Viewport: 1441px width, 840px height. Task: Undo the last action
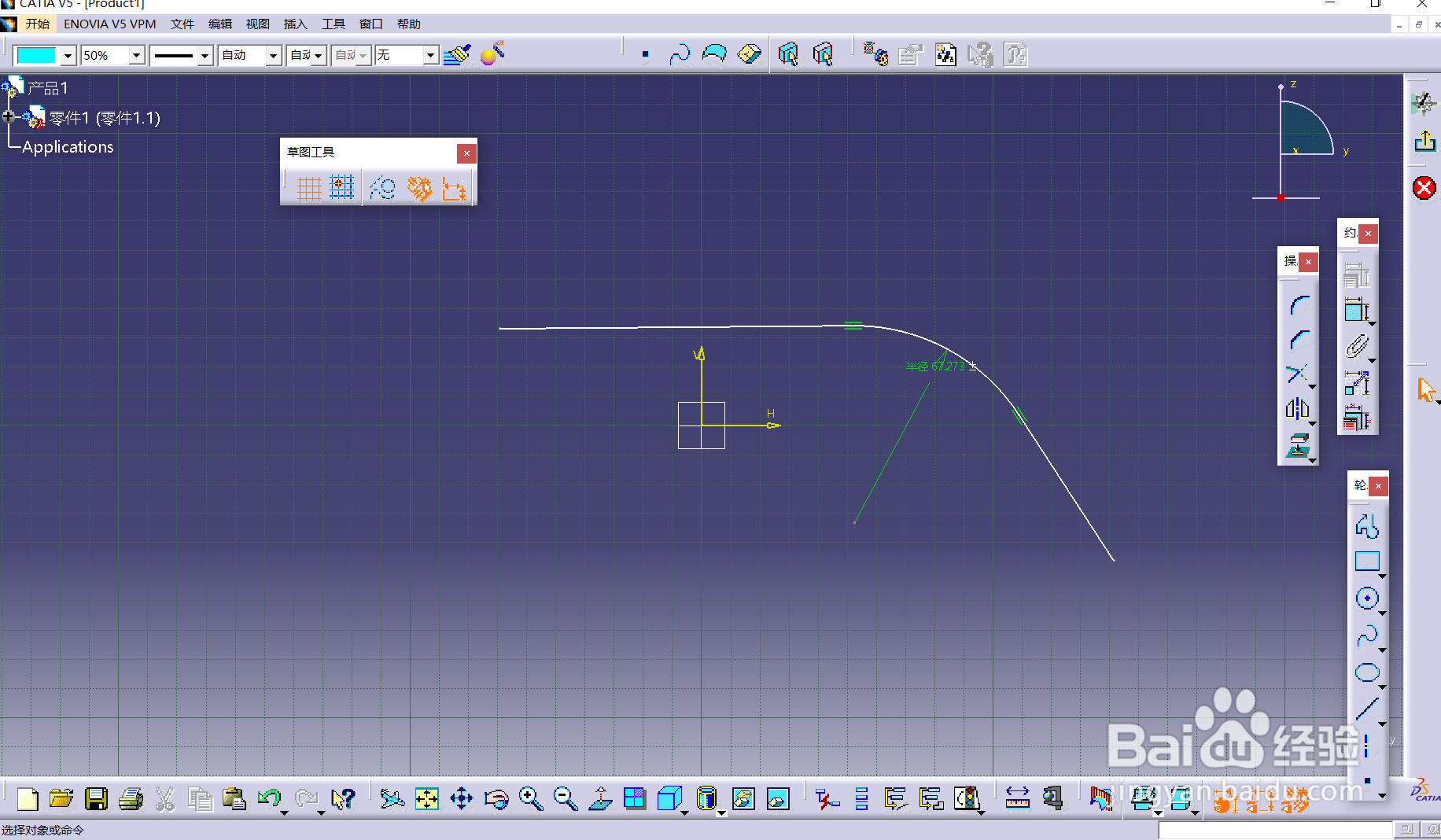tap(269, 799)
